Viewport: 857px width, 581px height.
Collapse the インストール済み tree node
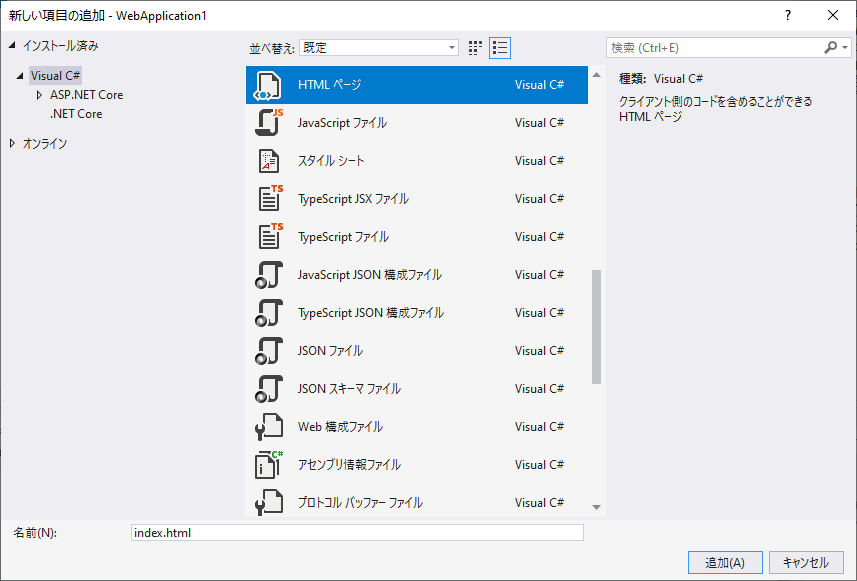tap(12, 46)
